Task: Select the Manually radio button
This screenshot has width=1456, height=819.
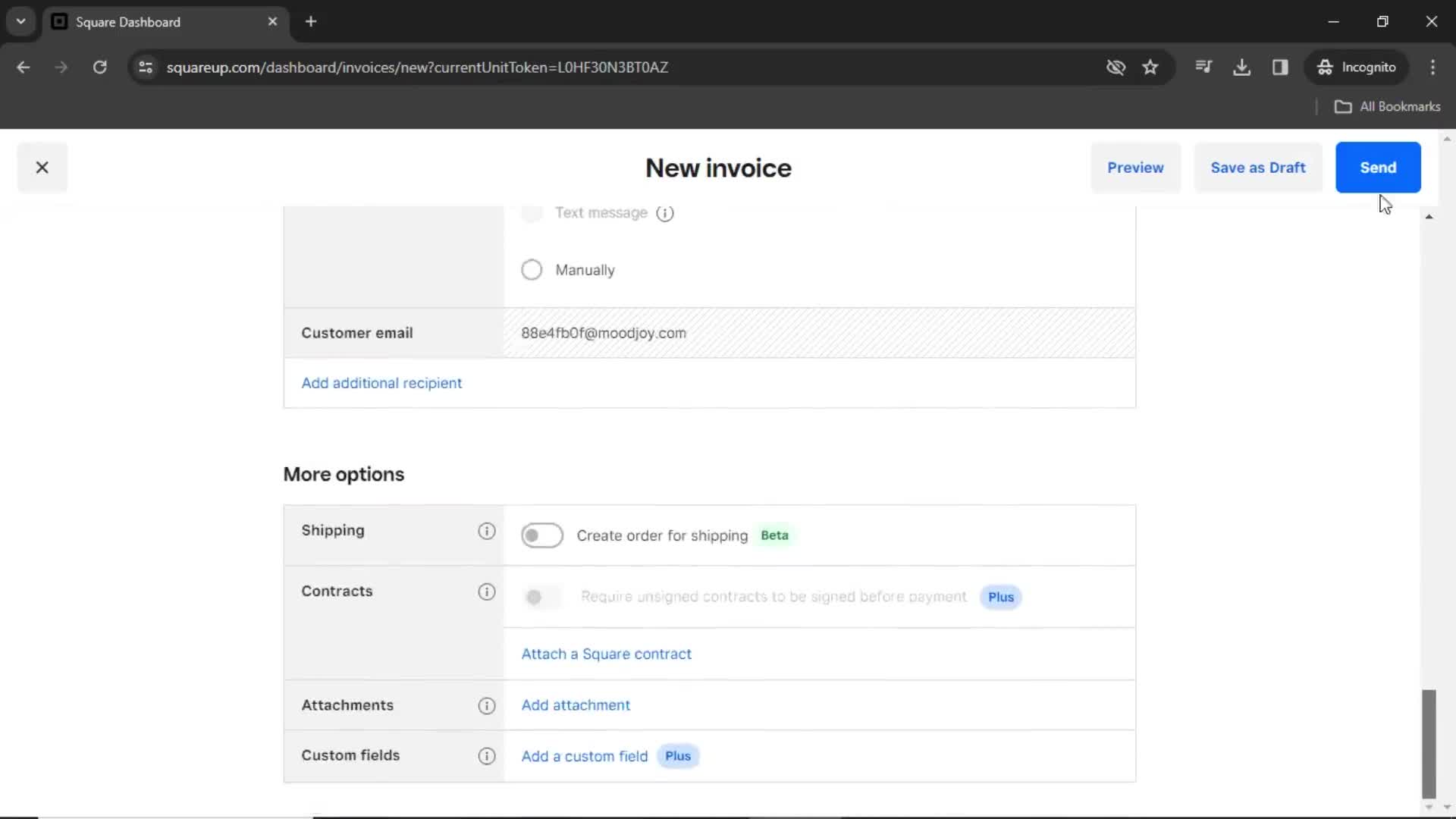Action: [x=531, y=269]
